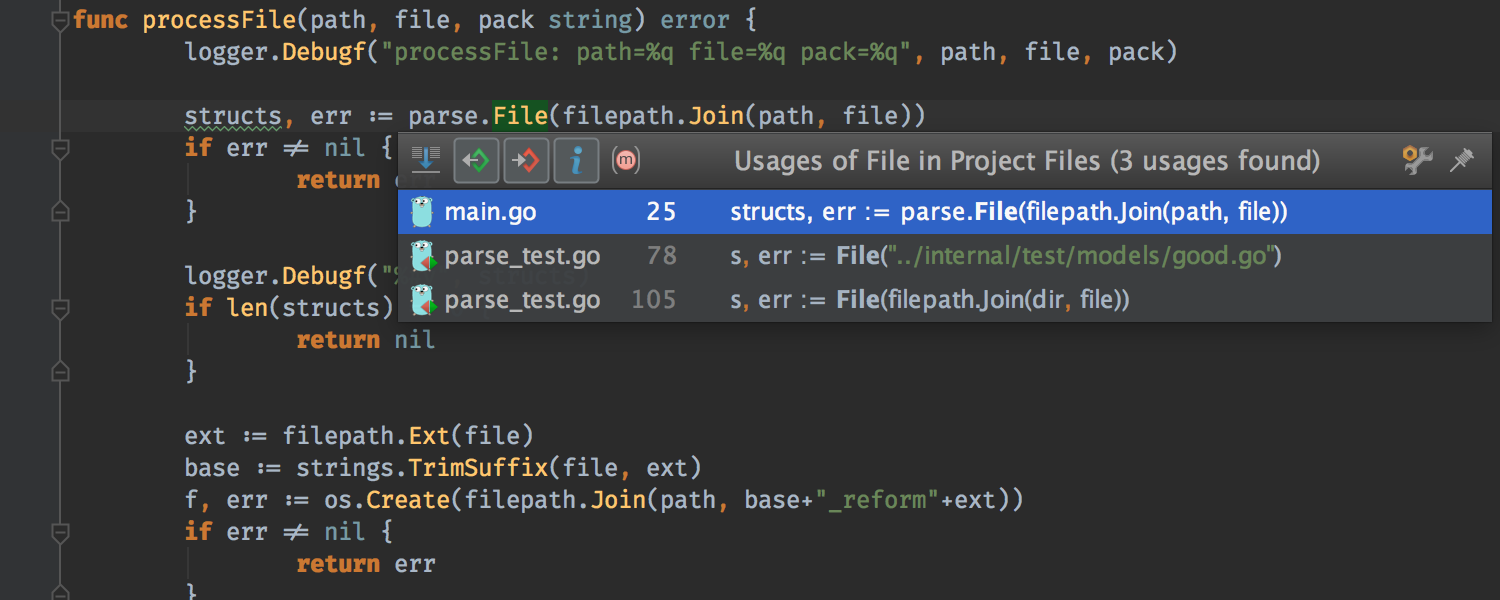Open usages popup settings wrench icon
The width and height of the screenshot is (1500, 600).
1418,160
